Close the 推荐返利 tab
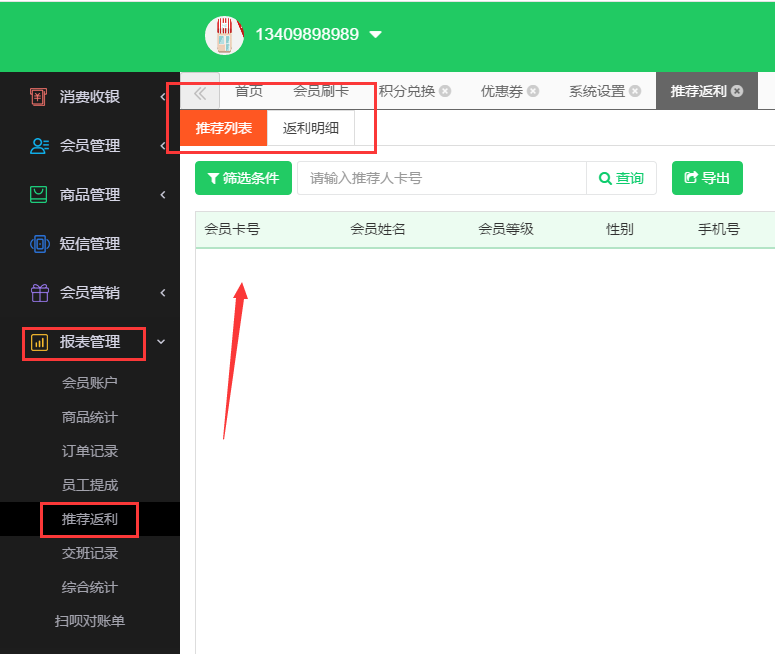This screenshot has height=663, width=776. [x=737, y=91]
